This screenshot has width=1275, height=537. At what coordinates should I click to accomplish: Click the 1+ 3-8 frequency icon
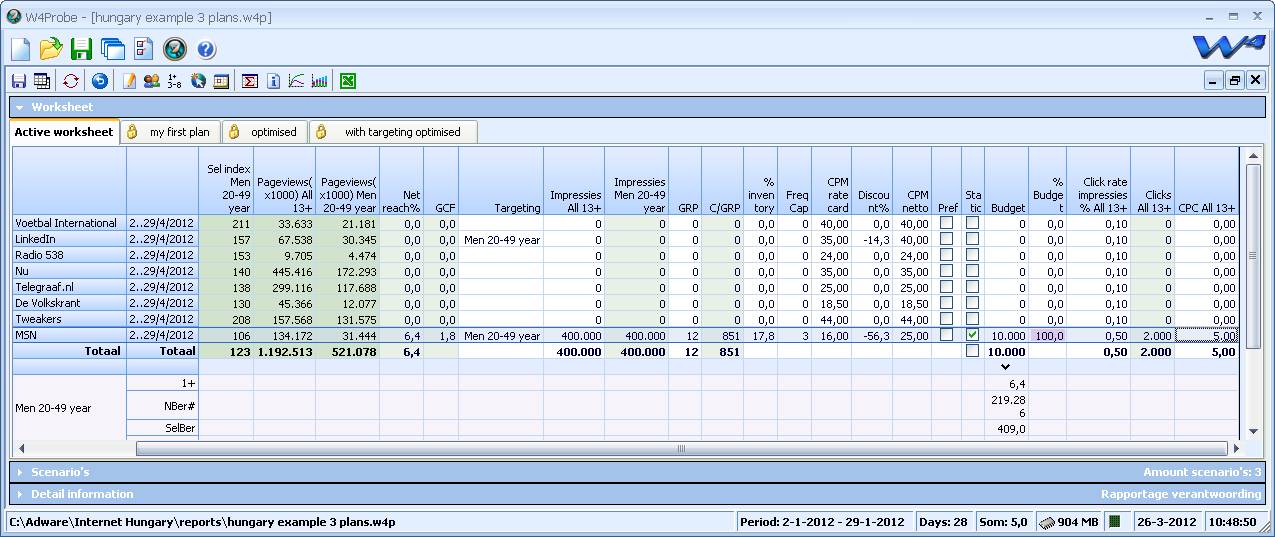point(175,81)
